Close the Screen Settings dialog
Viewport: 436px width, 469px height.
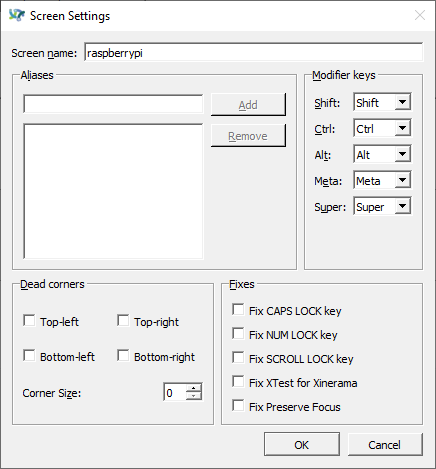[420, 15]
